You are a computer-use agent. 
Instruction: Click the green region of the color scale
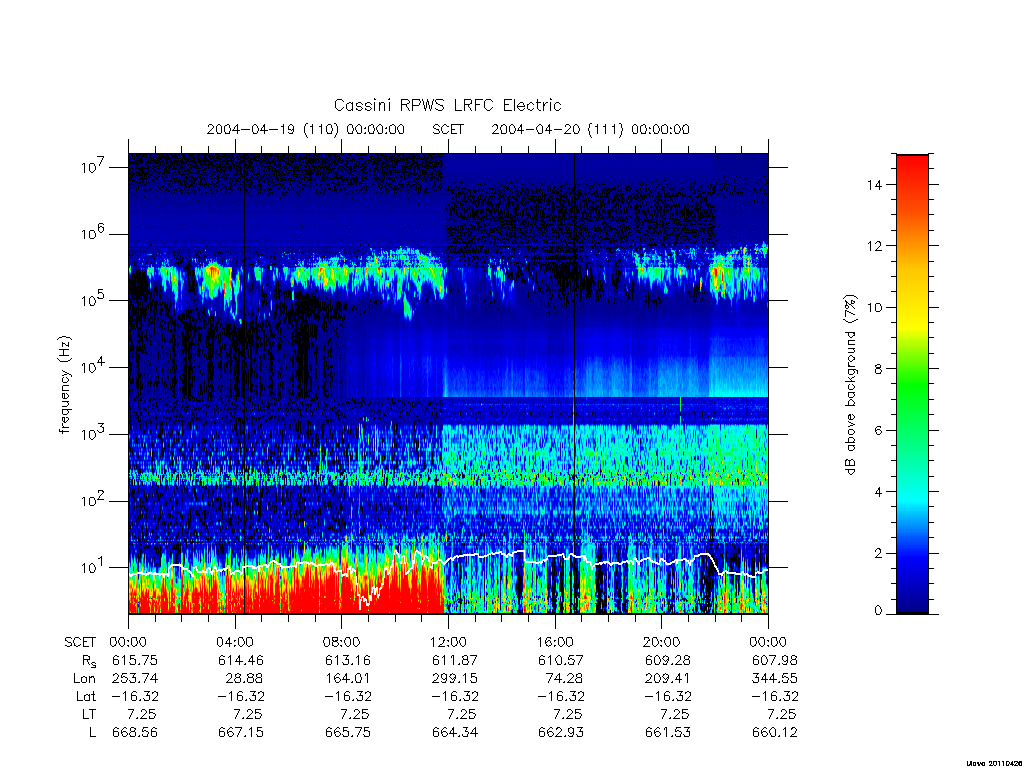point(912,392)
